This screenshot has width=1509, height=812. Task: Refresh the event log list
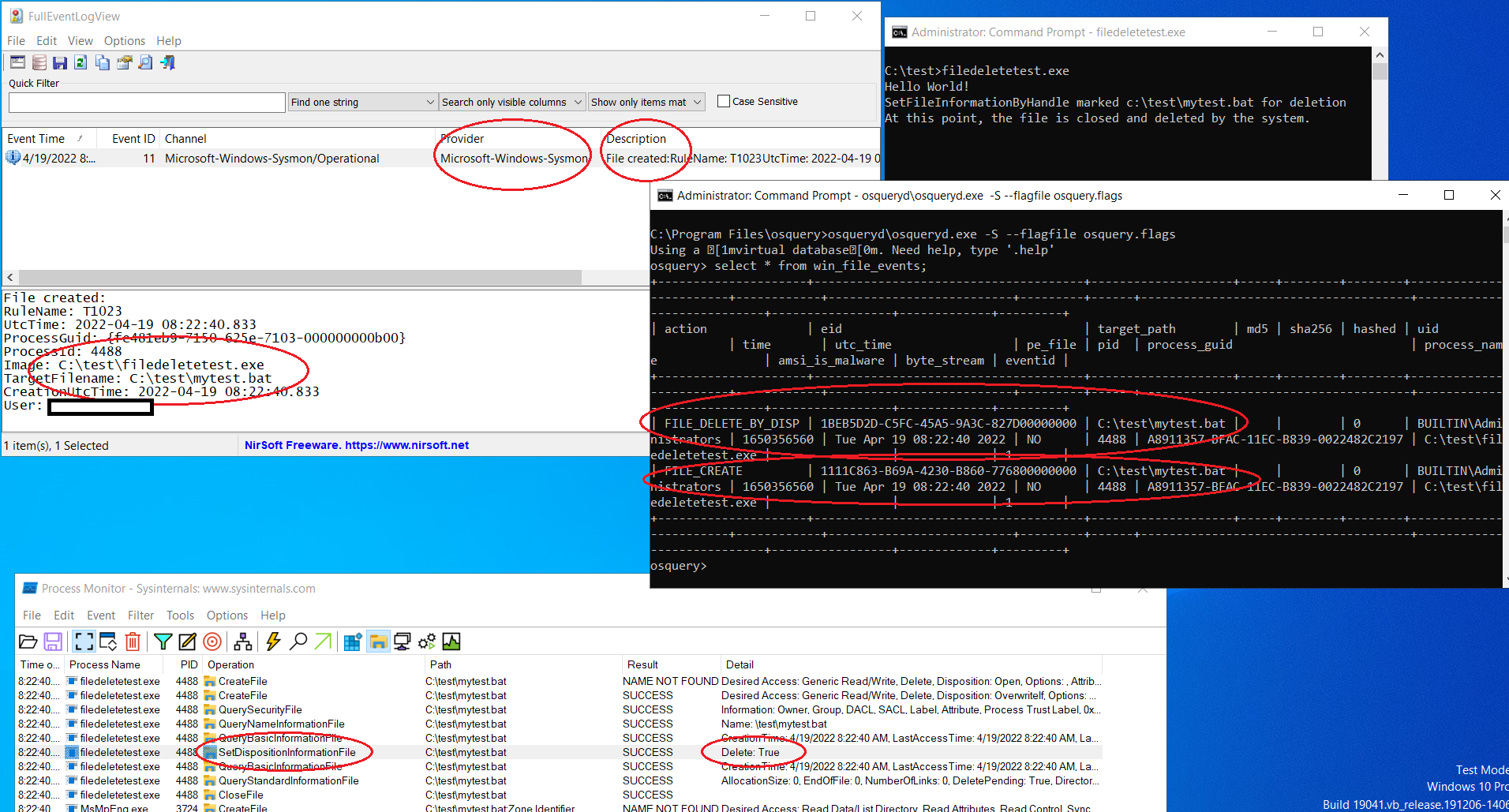[81, 62]
